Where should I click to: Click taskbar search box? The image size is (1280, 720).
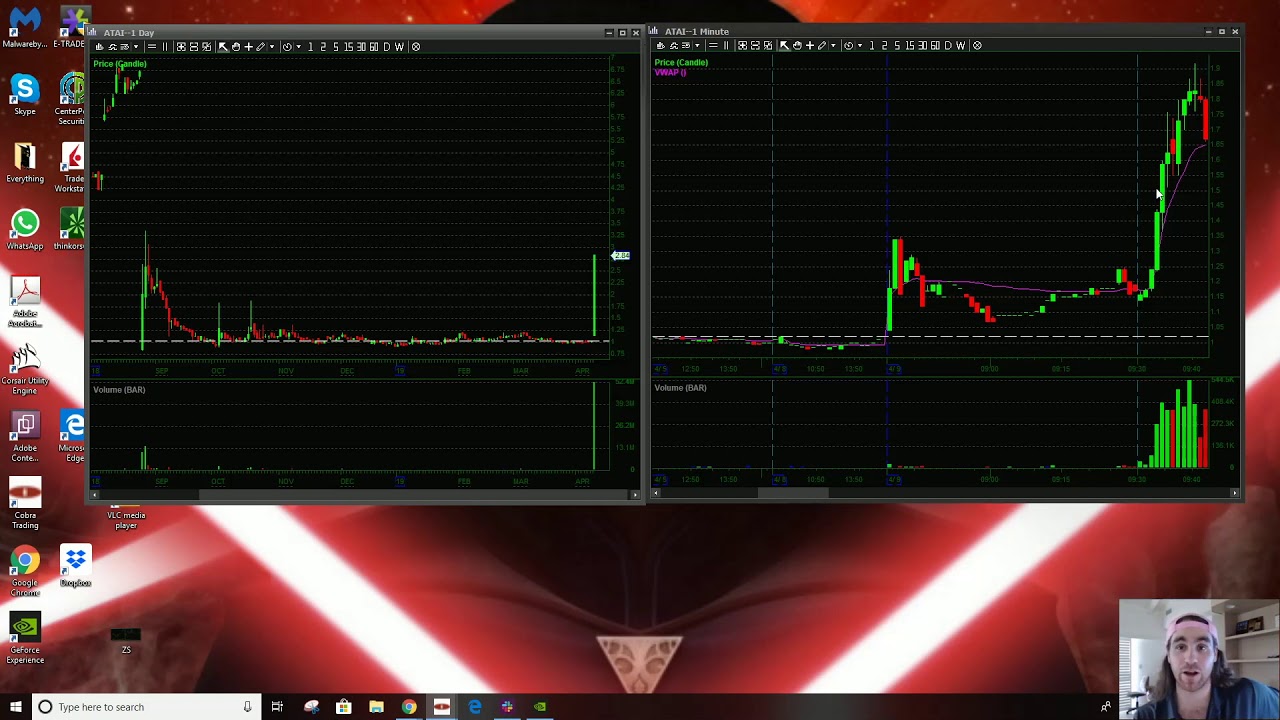(145, 707)
